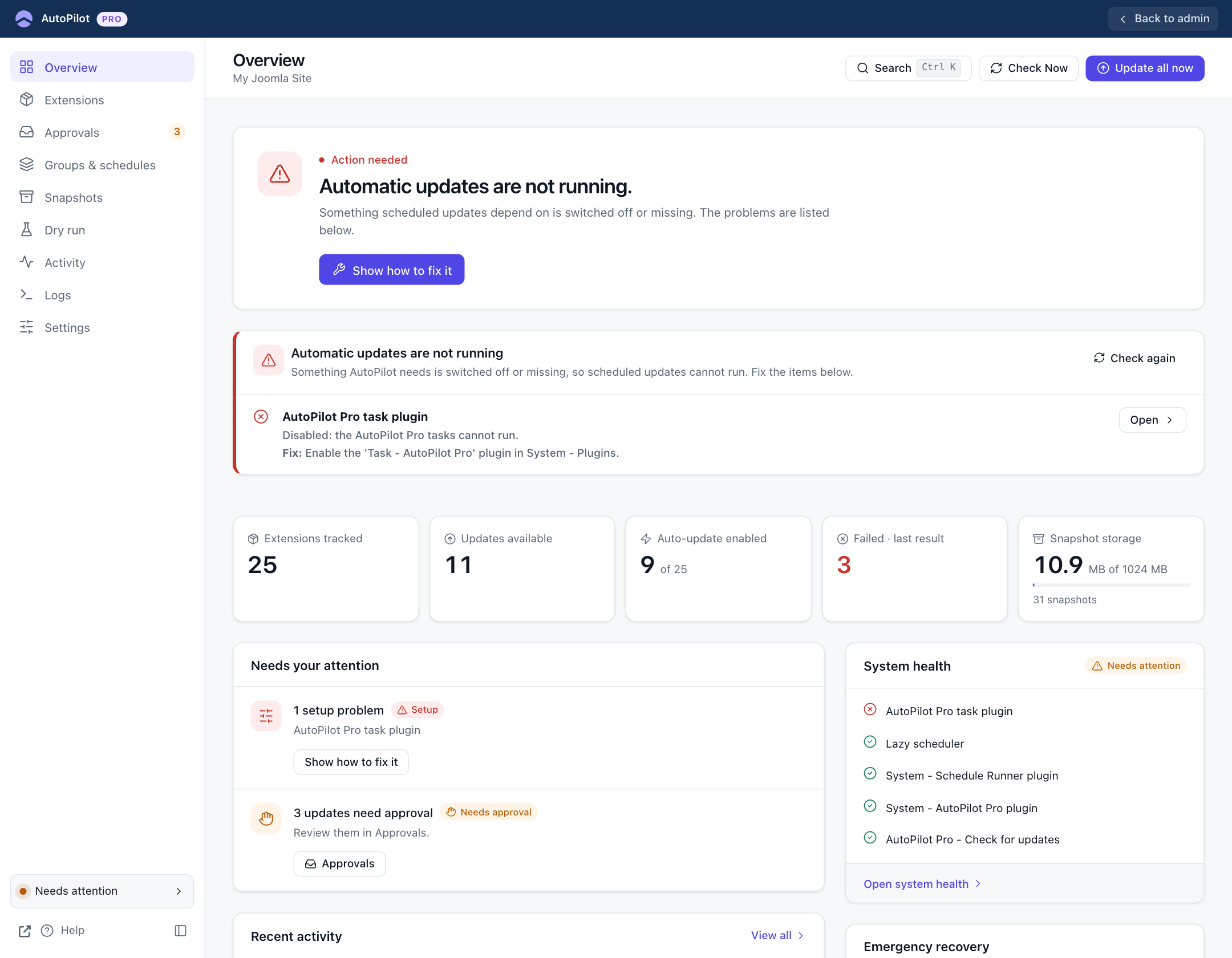Click the Snapshot storage usage bar
Image resolution: width=1232 pixels, height=958 pixels.
pos(1111,585)
